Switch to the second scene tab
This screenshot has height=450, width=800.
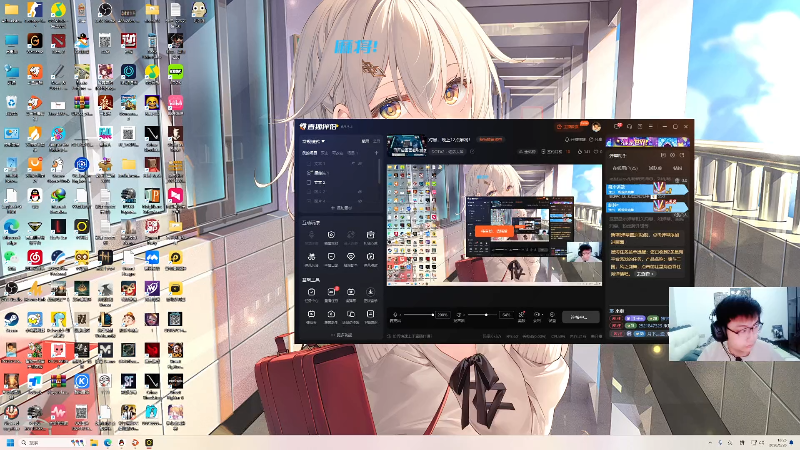point(324,153)
